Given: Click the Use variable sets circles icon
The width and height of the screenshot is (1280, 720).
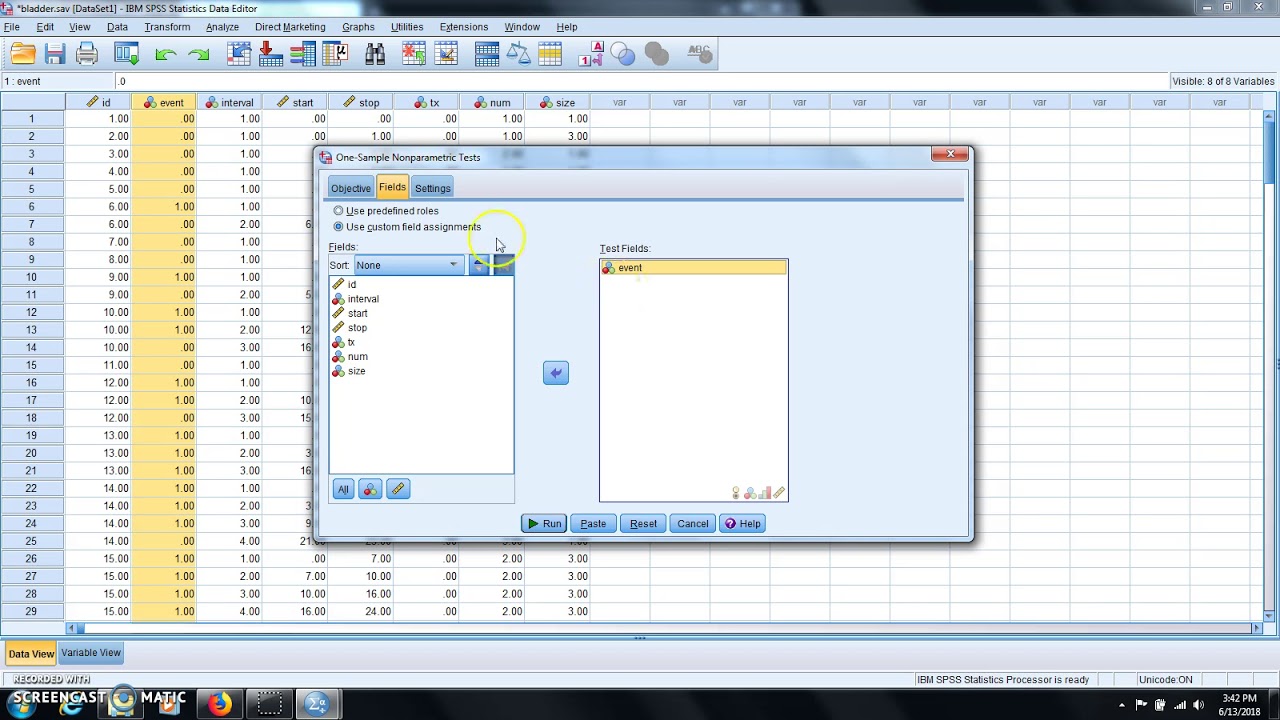Looking at the screenshot, I should click(x=623, y=54).
